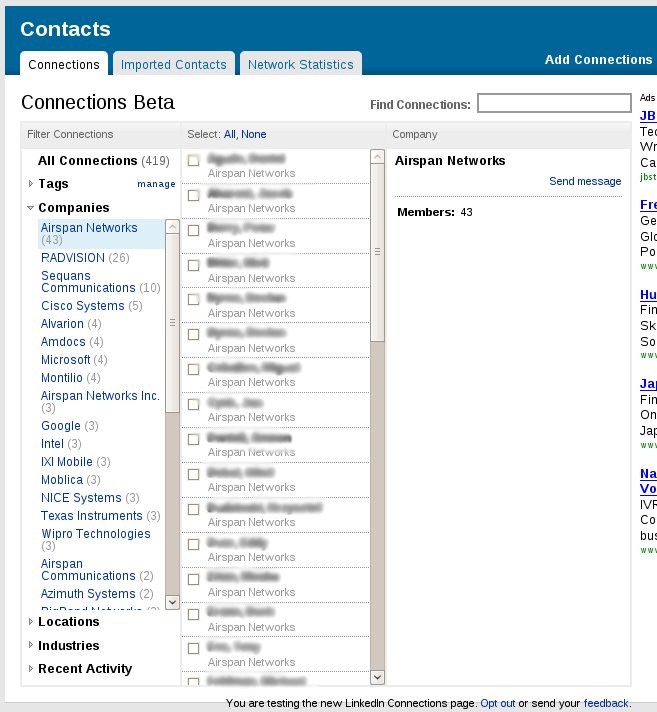The image size is (657, 712).
Task: Filter by RADVISION company
Action: click(x=85, y=257)
